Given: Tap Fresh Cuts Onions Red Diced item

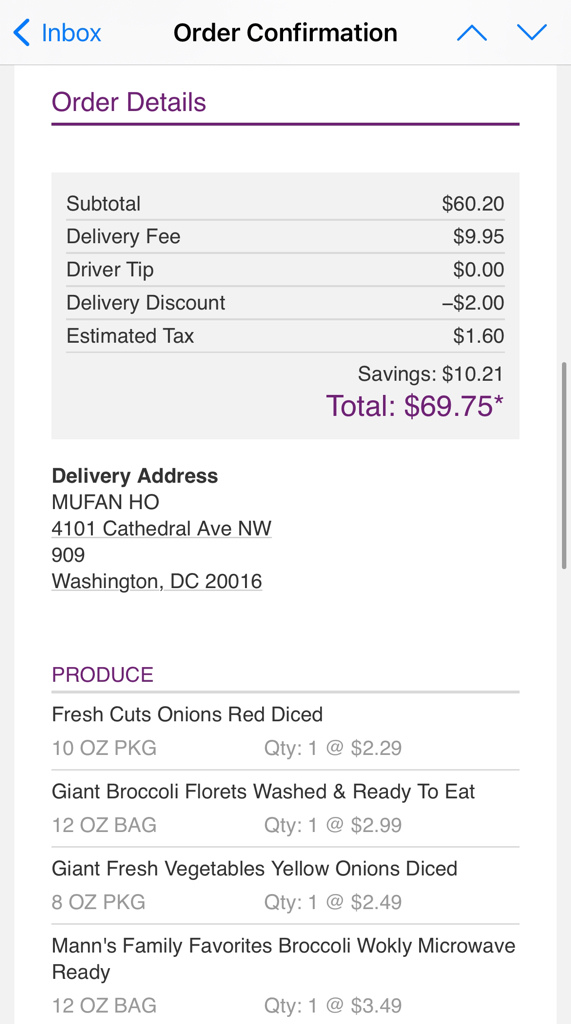Looking at the screenshot, I should [x=286, y=731].
